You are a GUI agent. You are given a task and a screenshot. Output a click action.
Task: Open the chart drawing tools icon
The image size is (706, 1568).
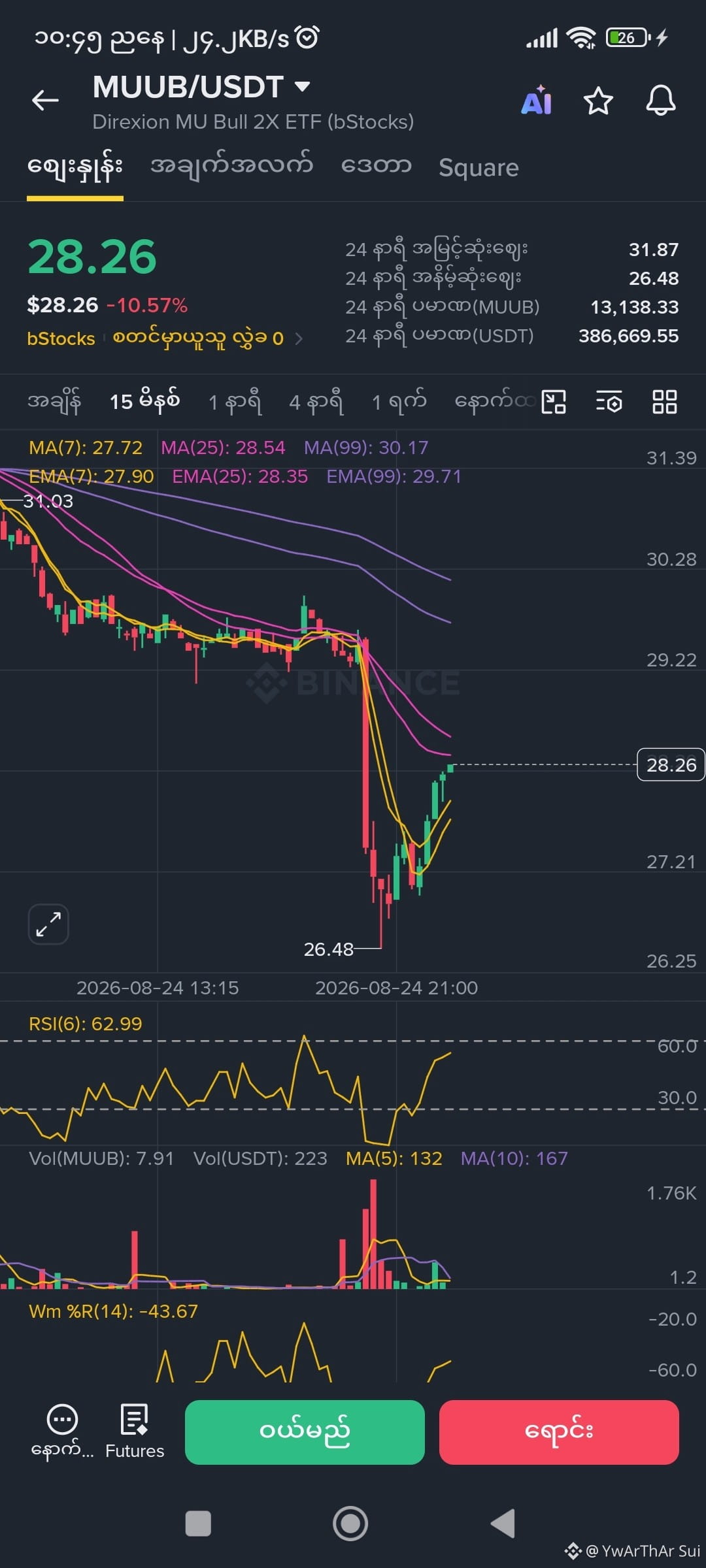(x=554, y=402)
